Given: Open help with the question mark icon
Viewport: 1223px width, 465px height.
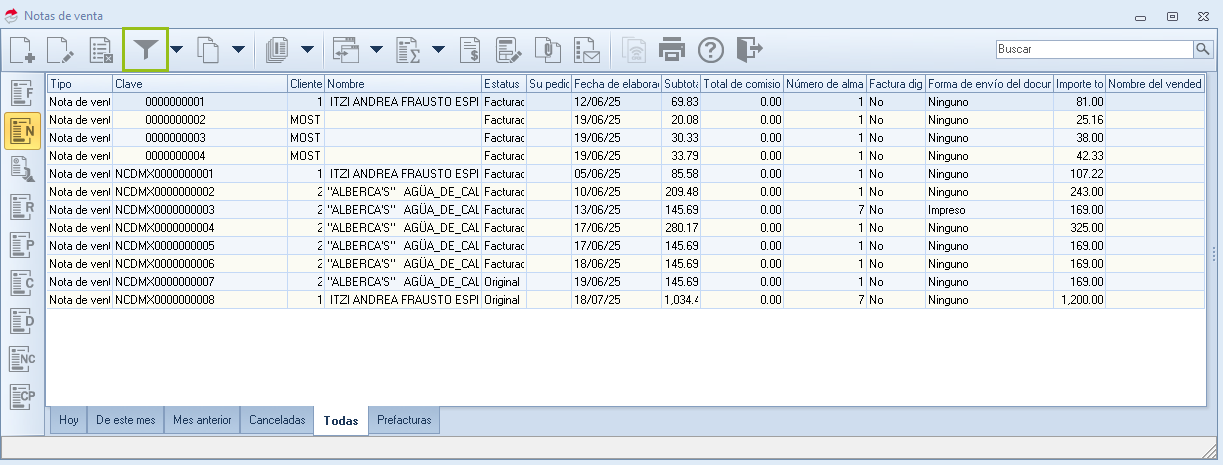Looking at the screenshot, I should (x=710, y=49).
